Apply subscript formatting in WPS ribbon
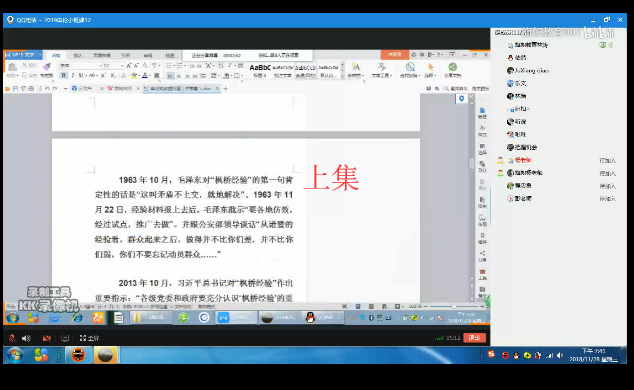The image size is (634, 390). point(113,76)
